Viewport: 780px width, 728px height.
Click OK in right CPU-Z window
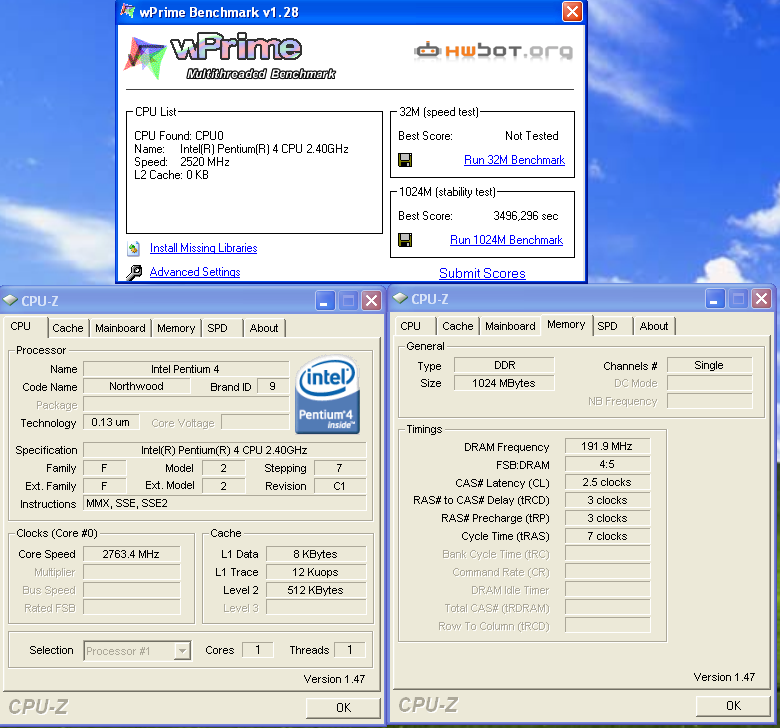tap(733, 706)
